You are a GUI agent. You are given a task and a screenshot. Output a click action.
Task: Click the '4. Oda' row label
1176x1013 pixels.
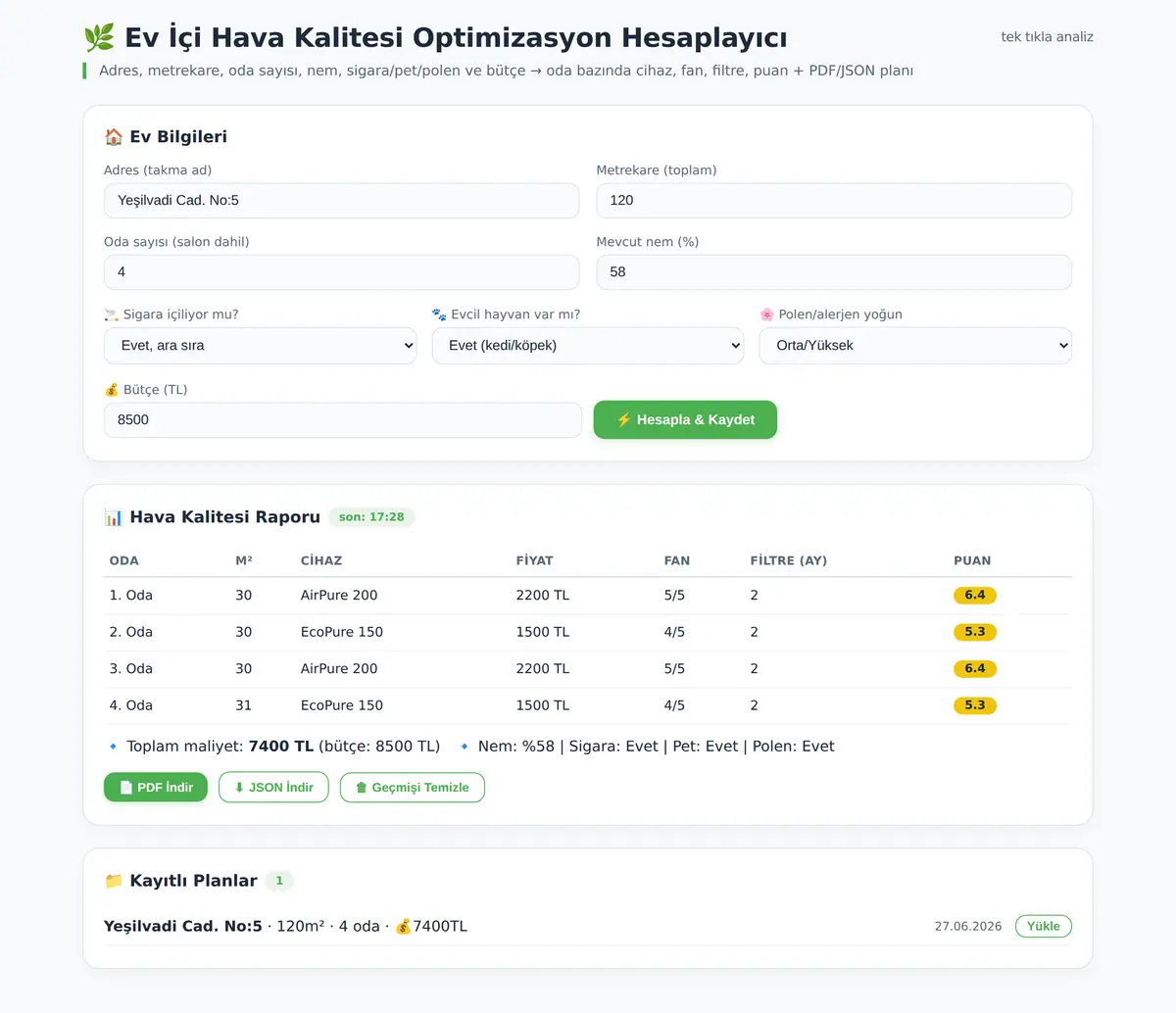point(131,705)
